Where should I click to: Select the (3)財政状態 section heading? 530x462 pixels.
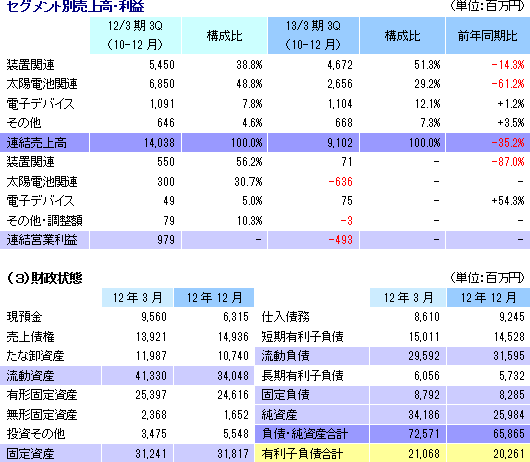click(44, 278)
